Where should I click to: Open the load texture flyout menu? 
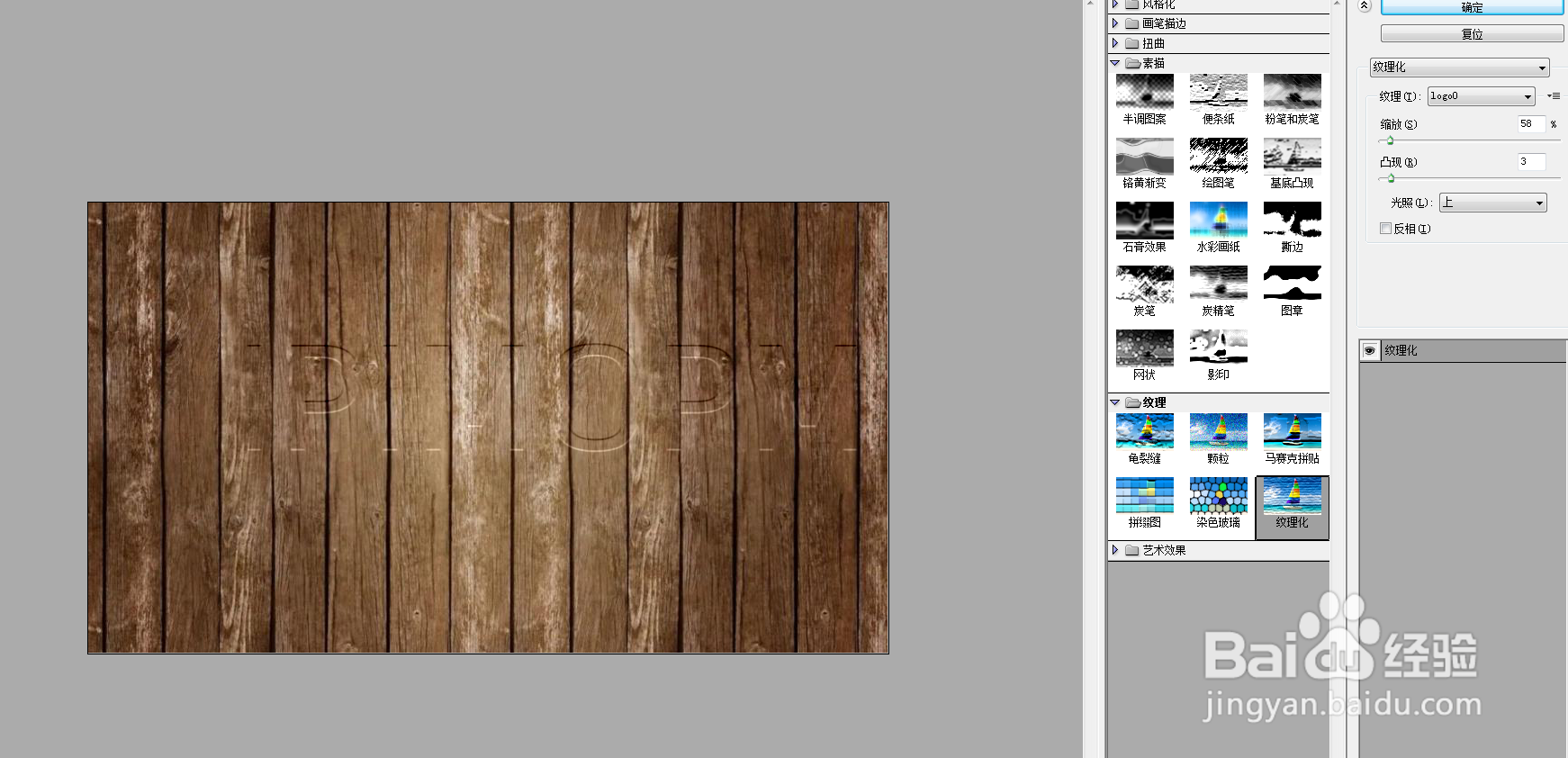1554,95
